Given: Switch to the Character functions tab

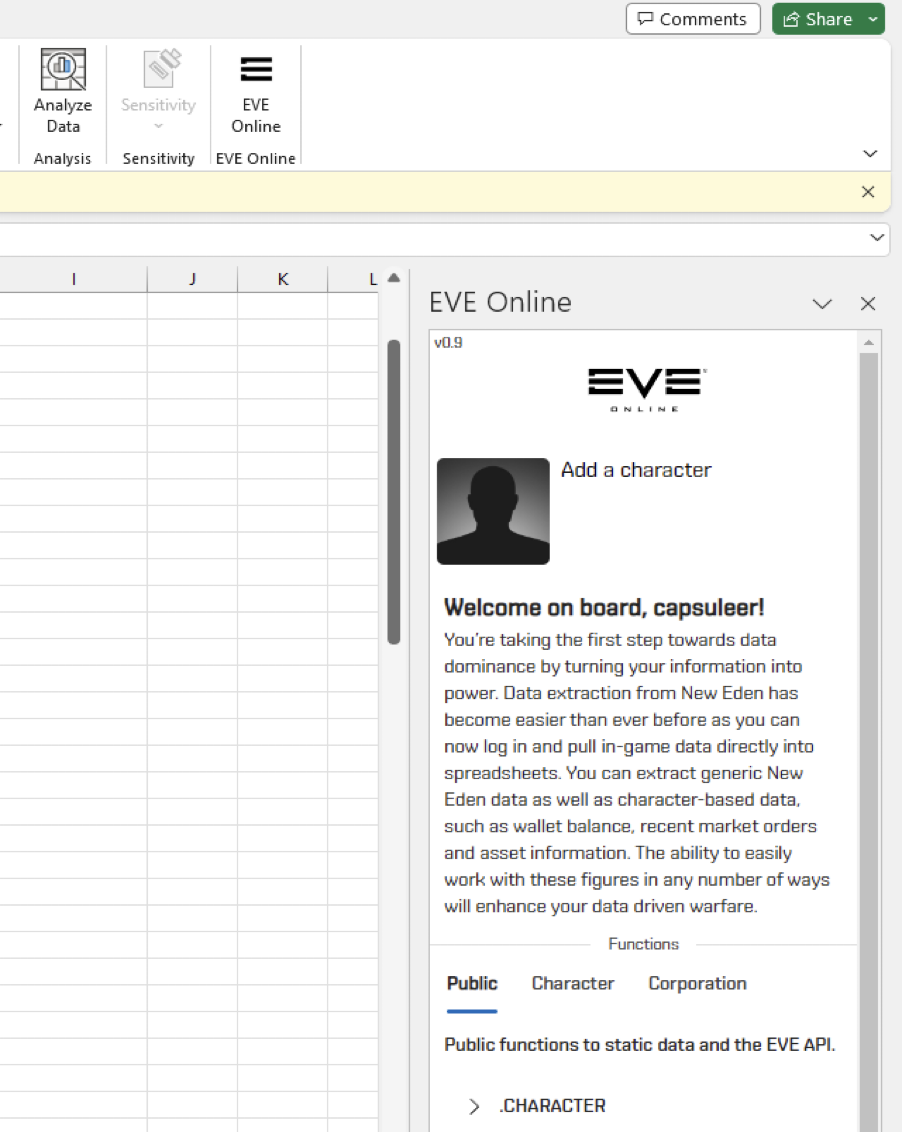Looking at the screenshot, I should pyautogui.click(x=573, y=983).
